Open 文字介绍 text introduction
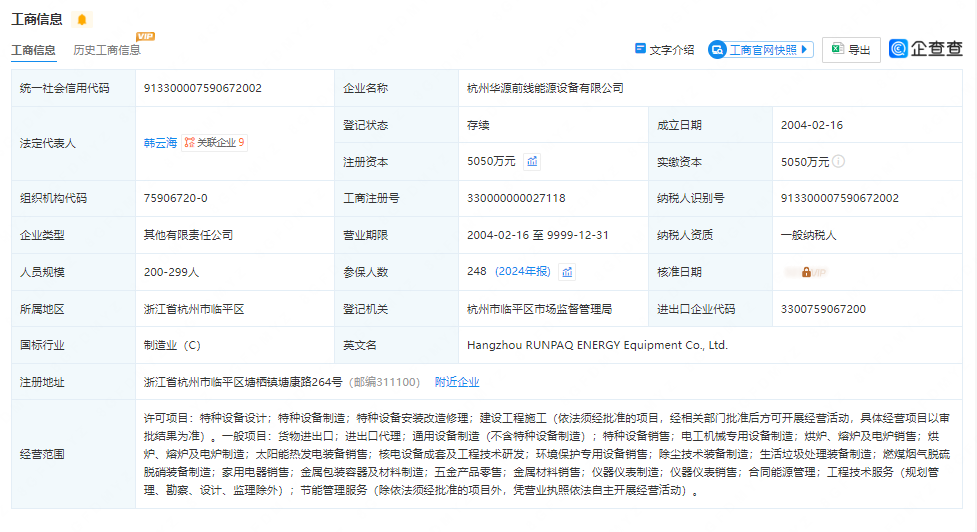Image resolution: width=977 pixels, height=532 pixels. pyautogui.click(x=664, y=49)
